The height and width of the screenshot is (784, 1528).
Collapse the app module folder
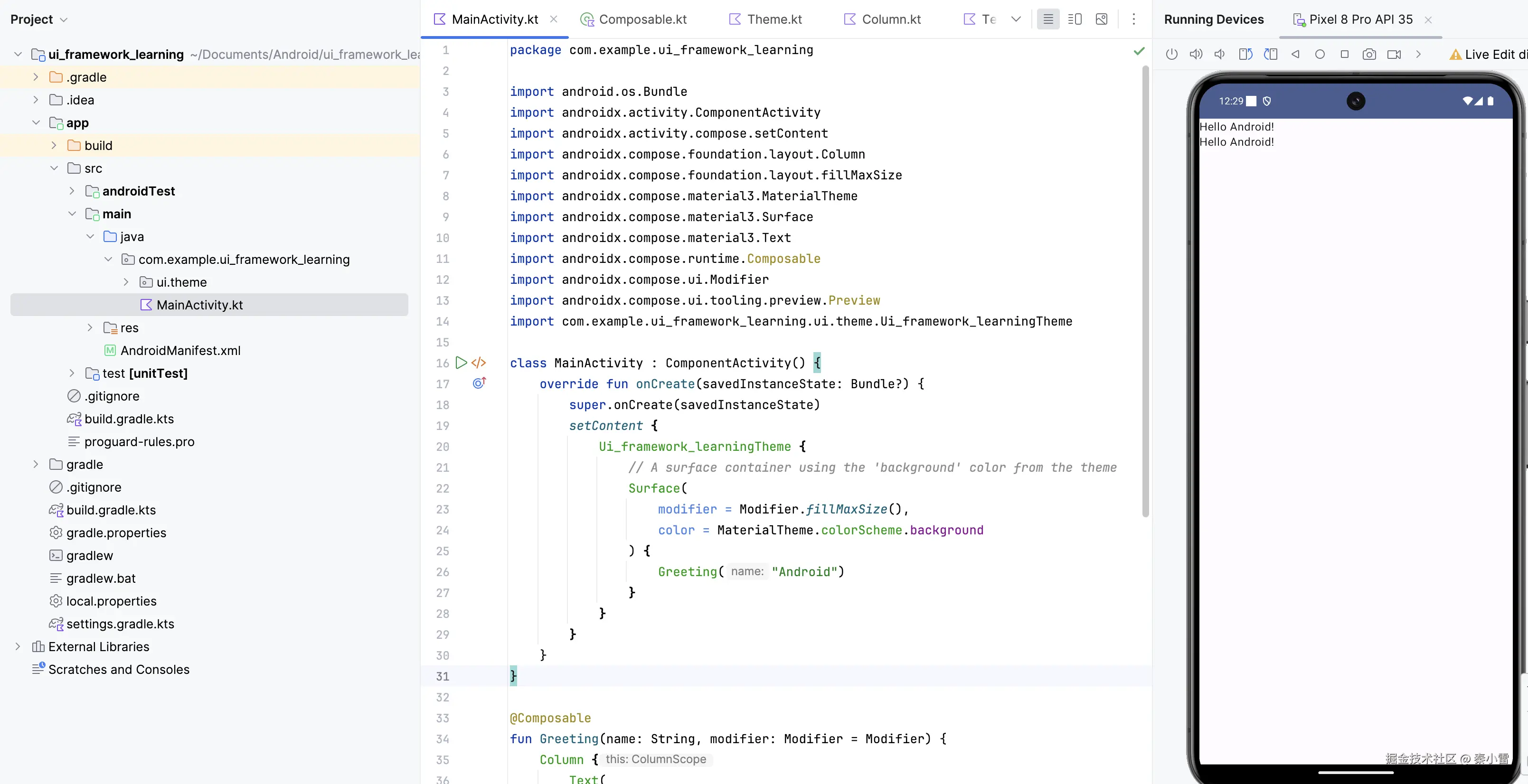(x=36, y=123)
